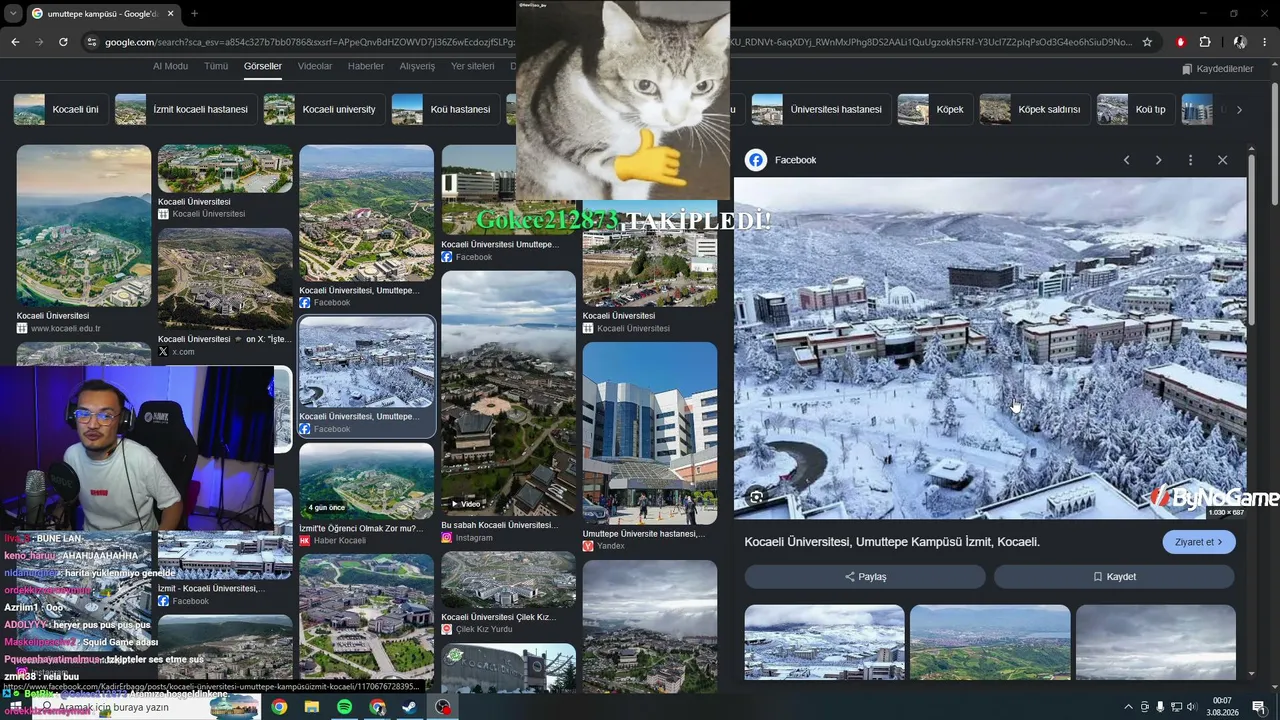Open the Umuttepe Üniversite hastanesi Yandex image
Viewport: 1280px width, 720px height.
(x=650, y=433)
